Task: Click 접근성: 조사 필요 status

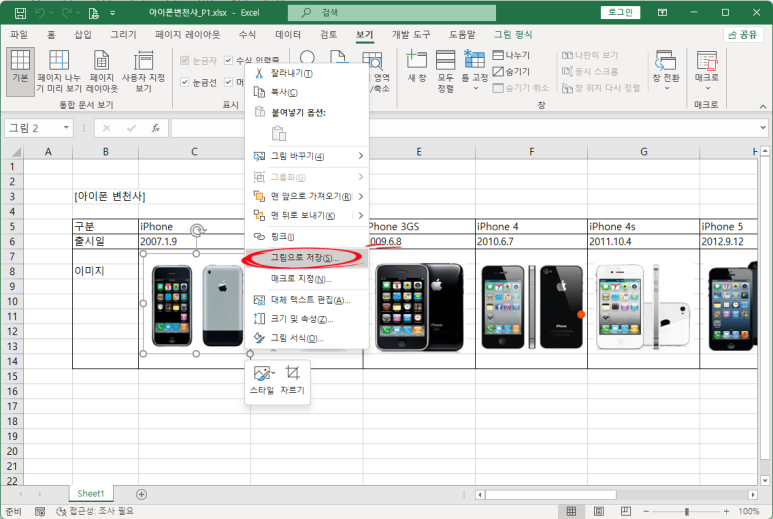Action: pos(95,511)
